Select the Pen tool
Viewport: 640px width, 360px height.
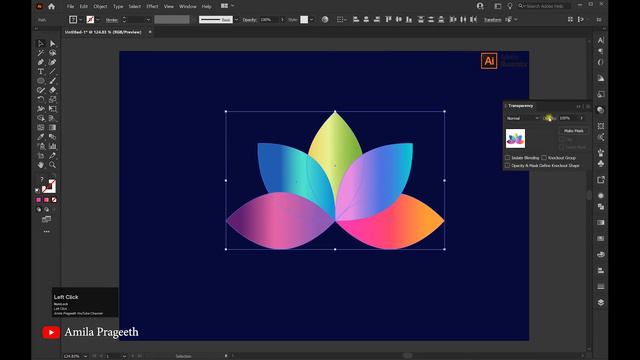point(40,62)
